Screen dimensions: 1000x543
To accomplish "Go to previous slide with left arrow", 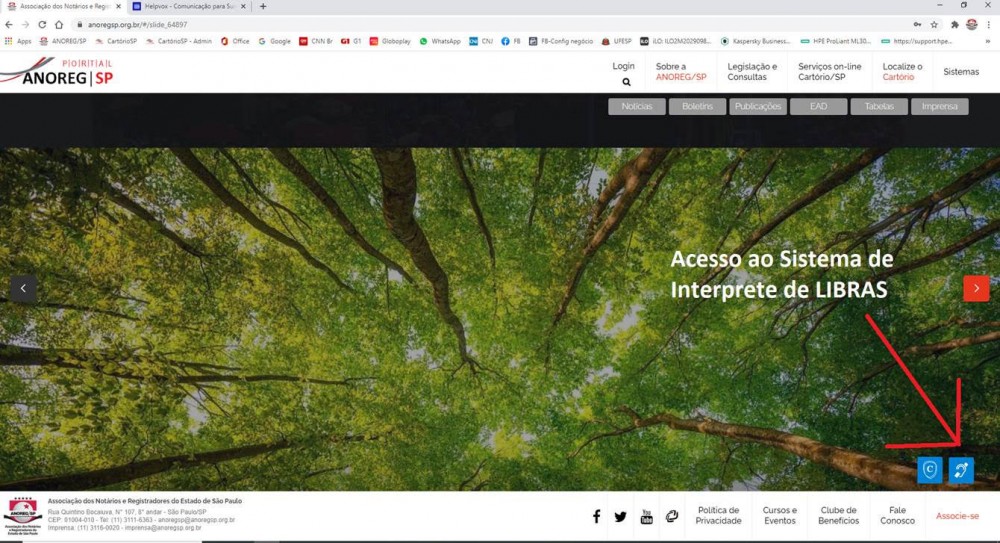I will 23,288.
